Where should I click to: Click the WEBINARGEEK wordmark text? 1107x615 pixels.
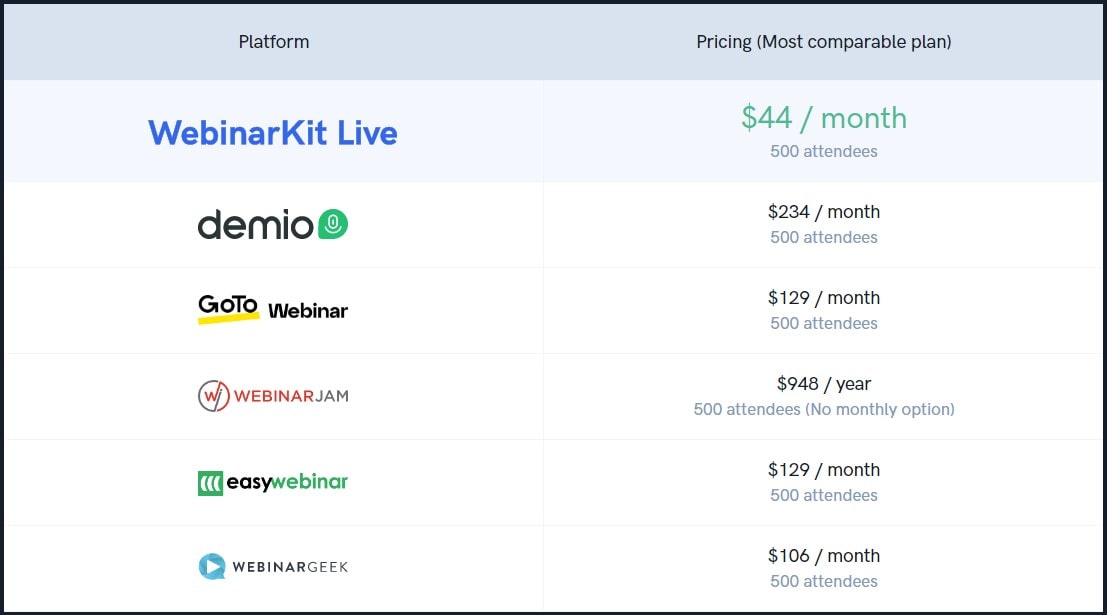coord(290,567)
